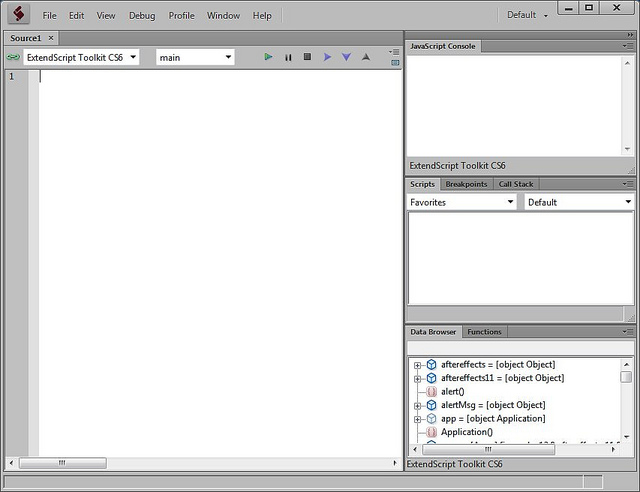640x492 pixels.
Task: Select the JavaScript Console tab
Action: pyautogui.click(x=442, y=46)
